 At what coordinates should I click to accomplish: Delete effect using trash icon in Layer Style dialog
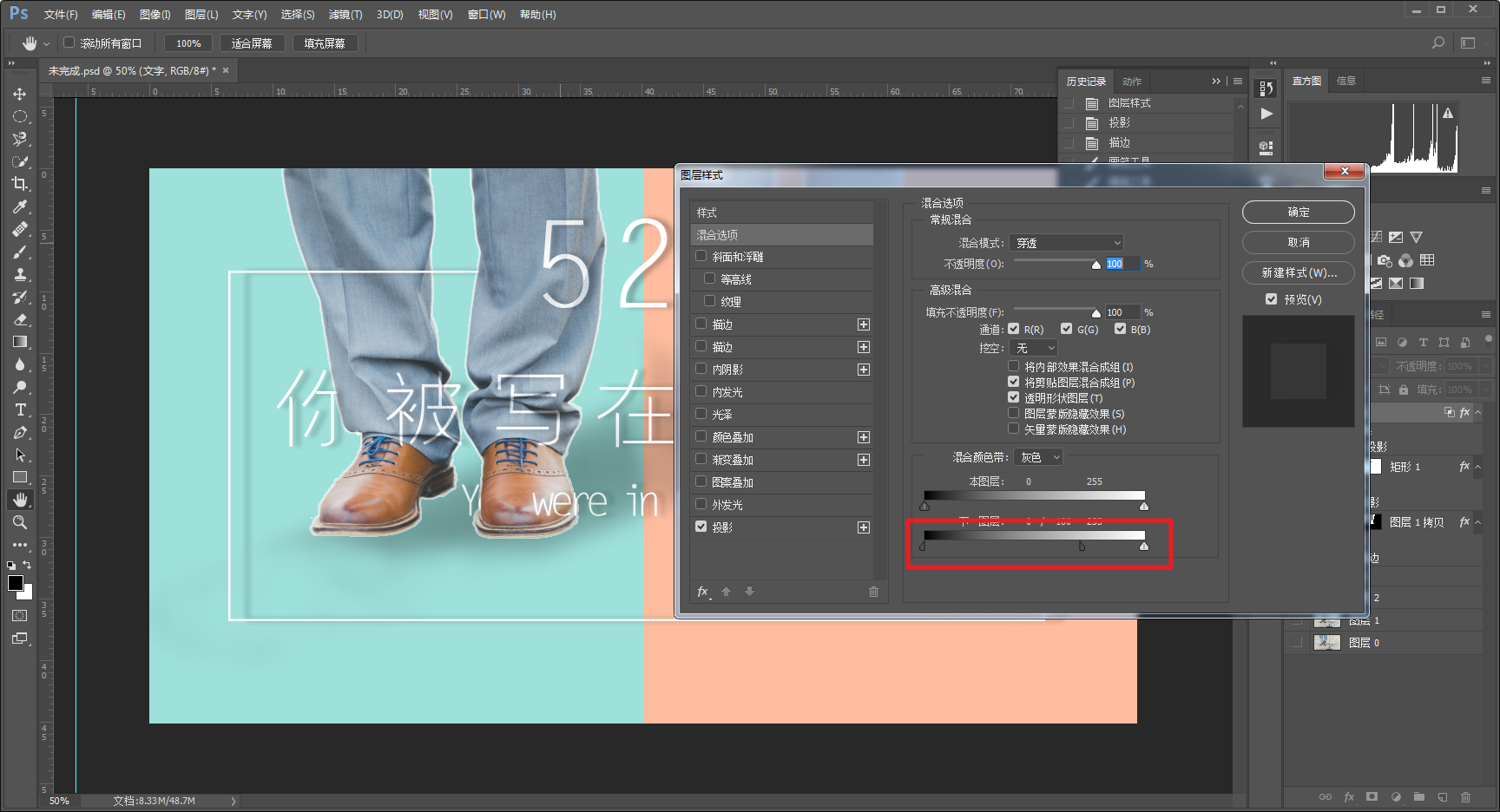pyautogui.click(x=873, y=592)
